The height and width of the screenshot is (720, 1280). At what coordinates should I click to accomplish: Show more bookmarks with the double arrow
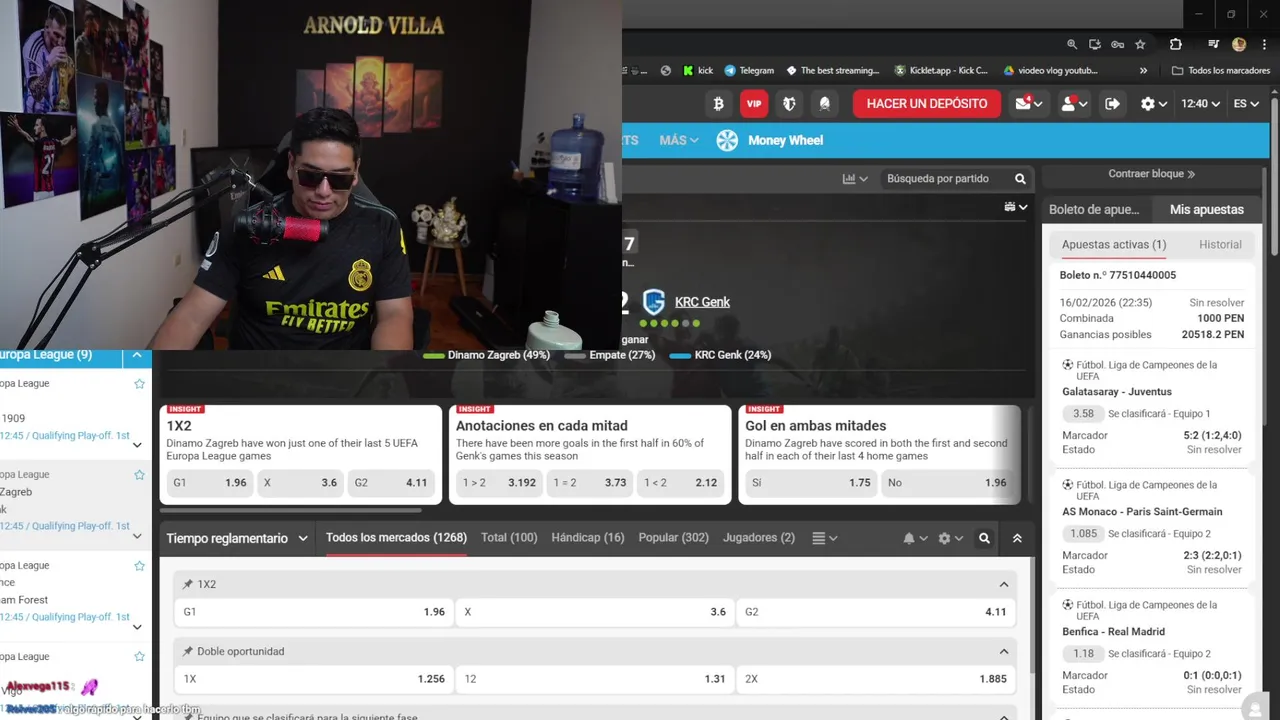coord(1143,71)
